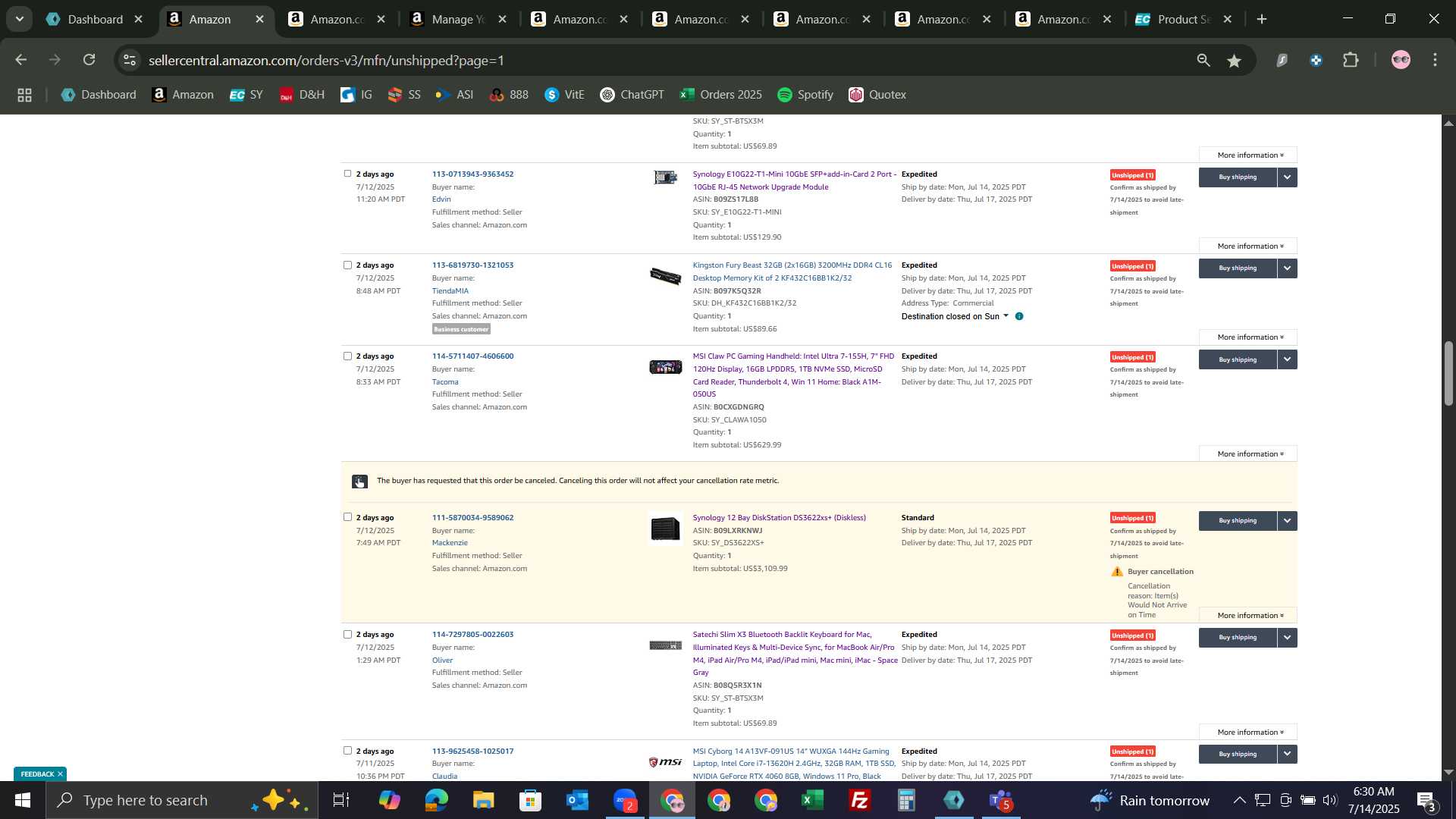The height and width of the screenshot is (819, 1456).
Task: Open the site information icon beside URL
Action: (x=130, y=60)
